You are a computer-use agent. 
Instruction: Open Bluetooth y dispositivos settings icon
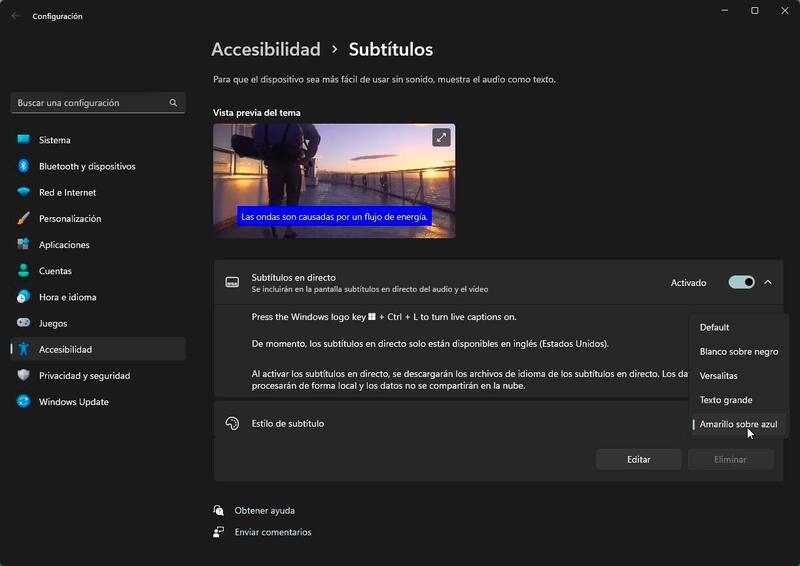tap(23, 166)
